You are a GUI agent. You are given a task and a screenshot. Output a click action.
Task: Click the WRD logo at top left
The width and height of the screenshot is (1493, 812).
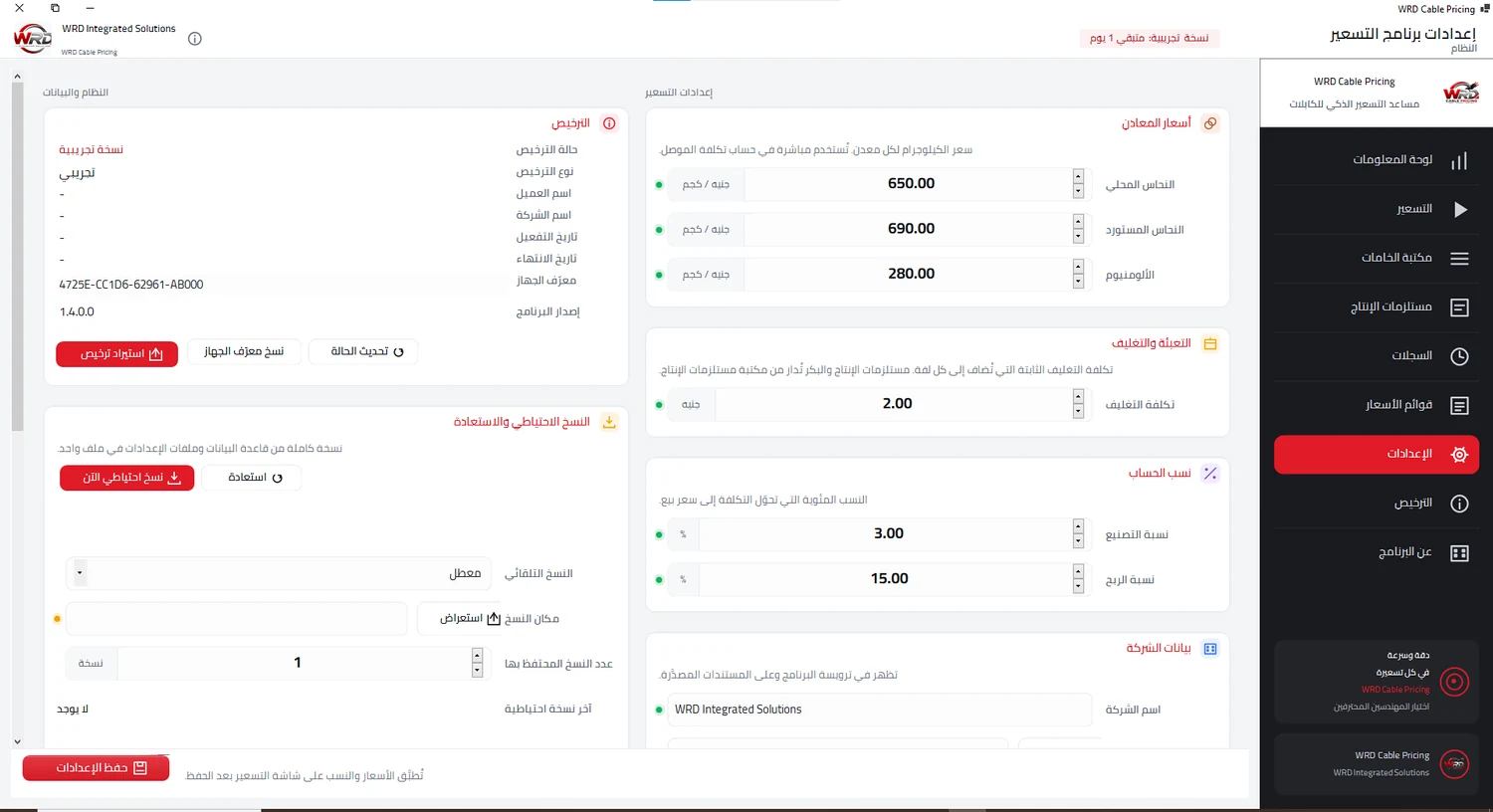click(32, 39)
